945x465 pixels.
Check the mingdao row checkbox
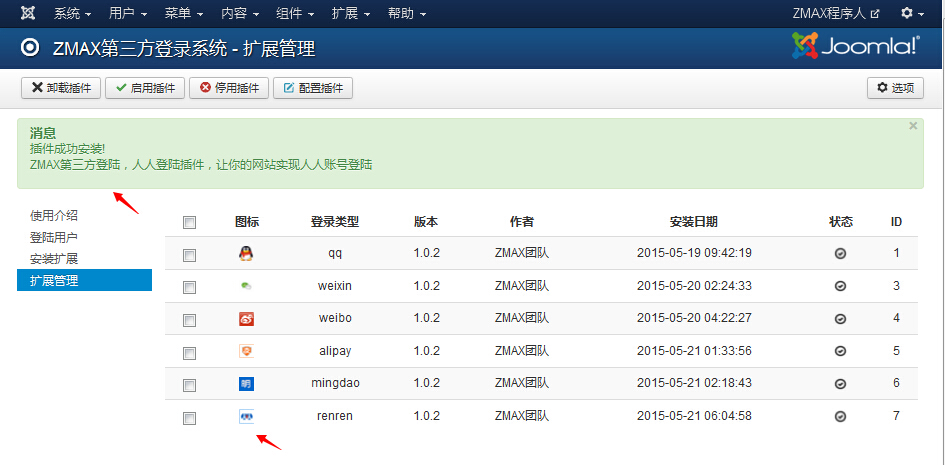click(189, 385)
